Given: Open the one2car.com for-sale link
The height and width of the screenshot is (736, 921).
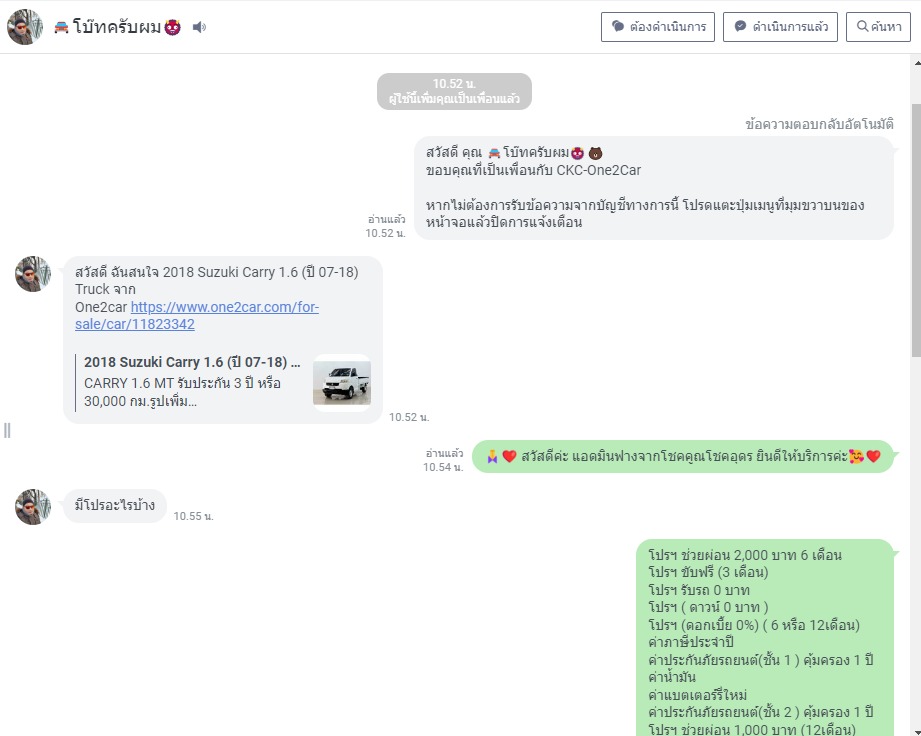Looking at the screenshot, I should click(197, 315).
